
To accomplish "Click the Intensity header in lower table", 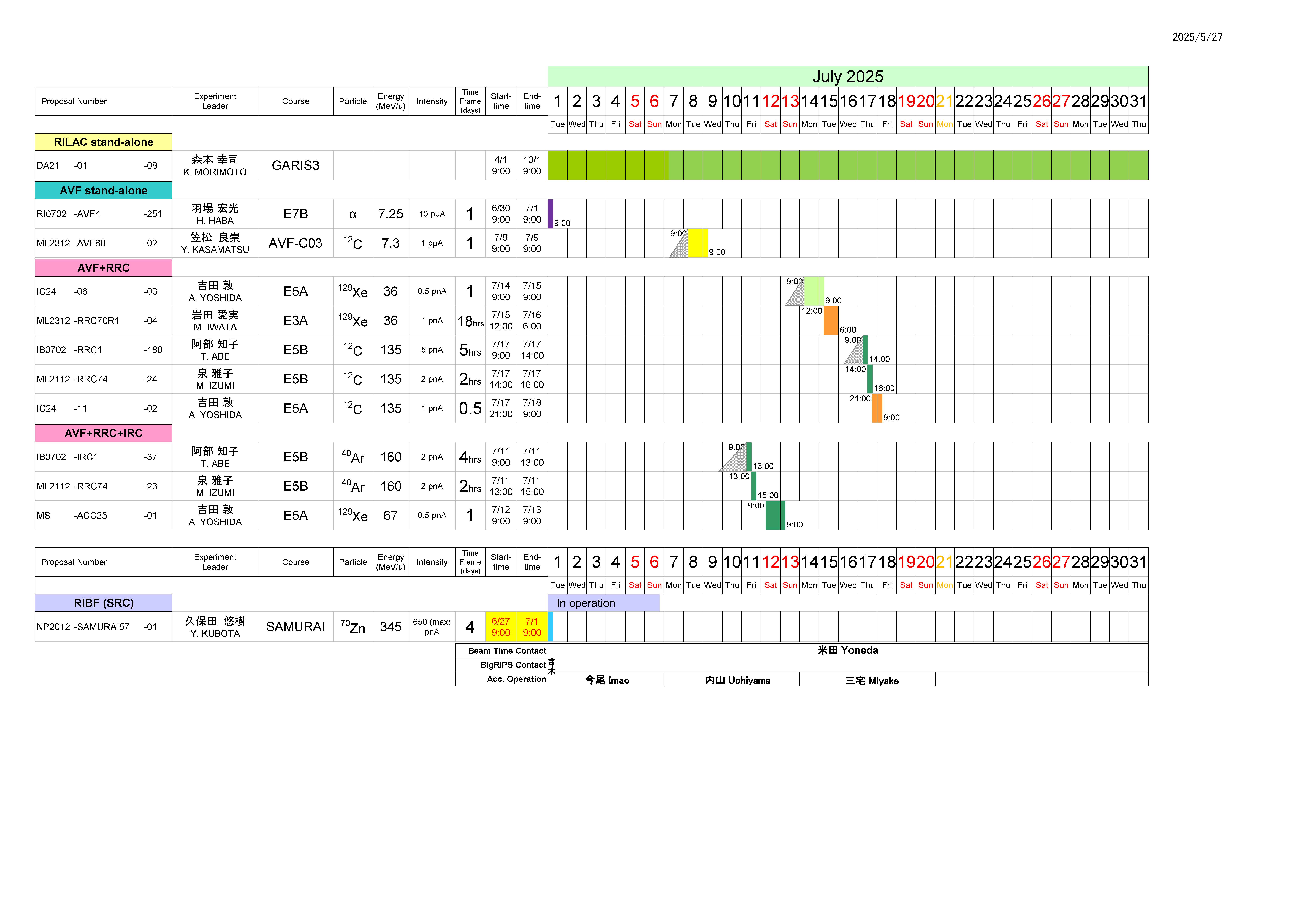I will [432, 562].
